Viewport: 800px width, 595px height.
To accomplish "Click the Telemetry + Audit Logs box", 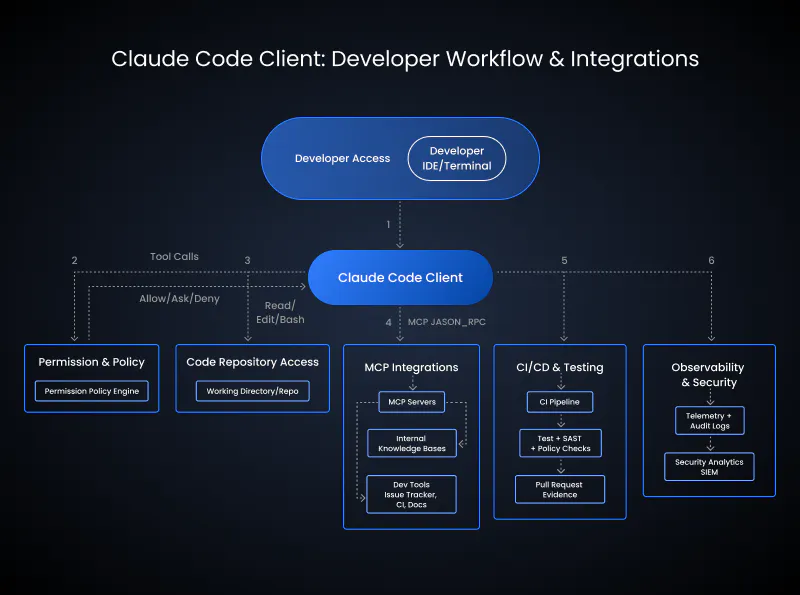I will click(x=709, y=420).
